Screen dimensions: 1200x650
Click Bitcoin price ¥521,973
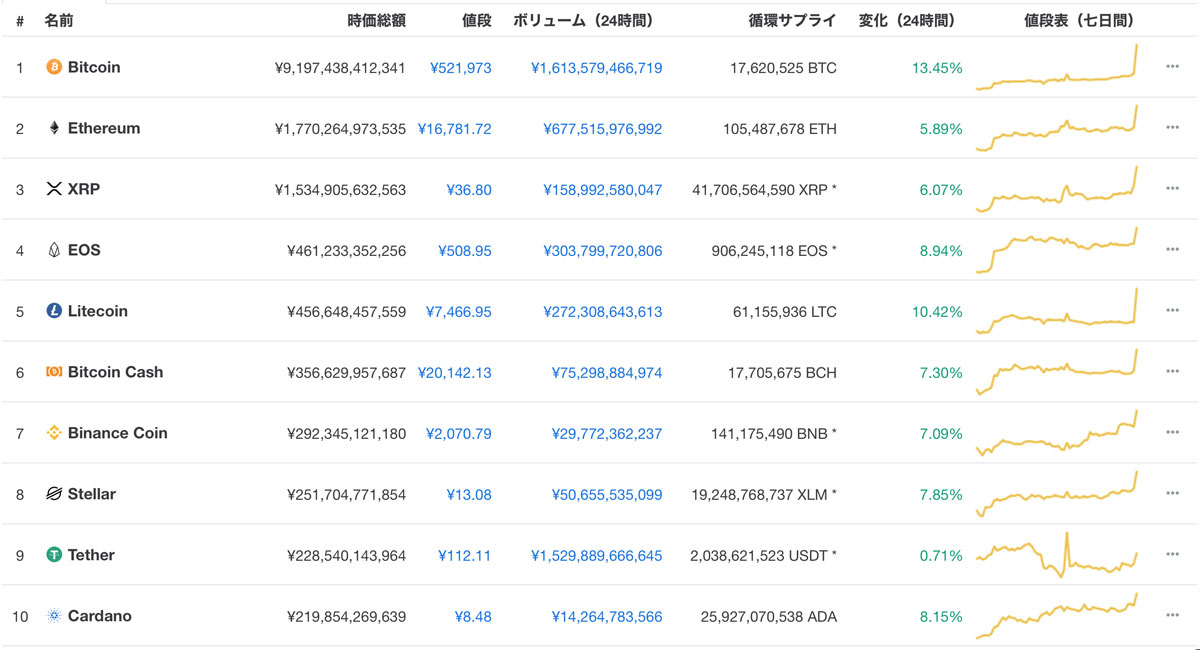coord(461,68)
